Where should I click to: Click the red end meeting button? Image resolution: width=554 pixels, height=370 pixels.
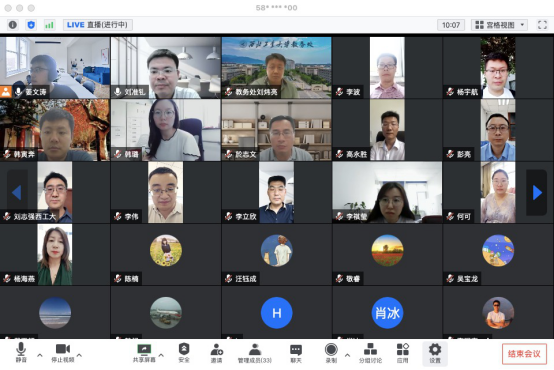pos(524,354)
